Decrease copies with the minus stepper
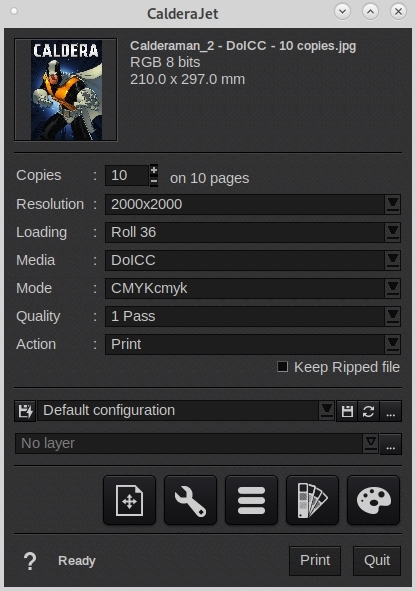This screenshot has width=416, height=591. click(154, 181)
